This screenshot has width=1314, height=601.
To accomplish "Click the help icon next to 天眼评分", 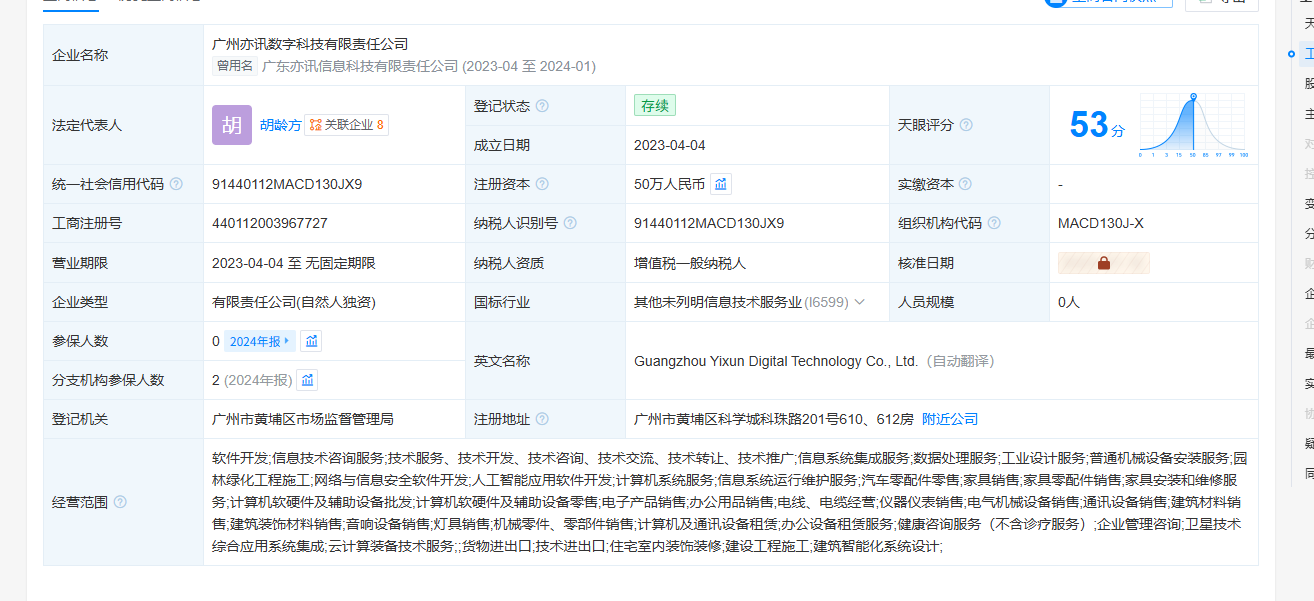I will click(x=966, y=125).
